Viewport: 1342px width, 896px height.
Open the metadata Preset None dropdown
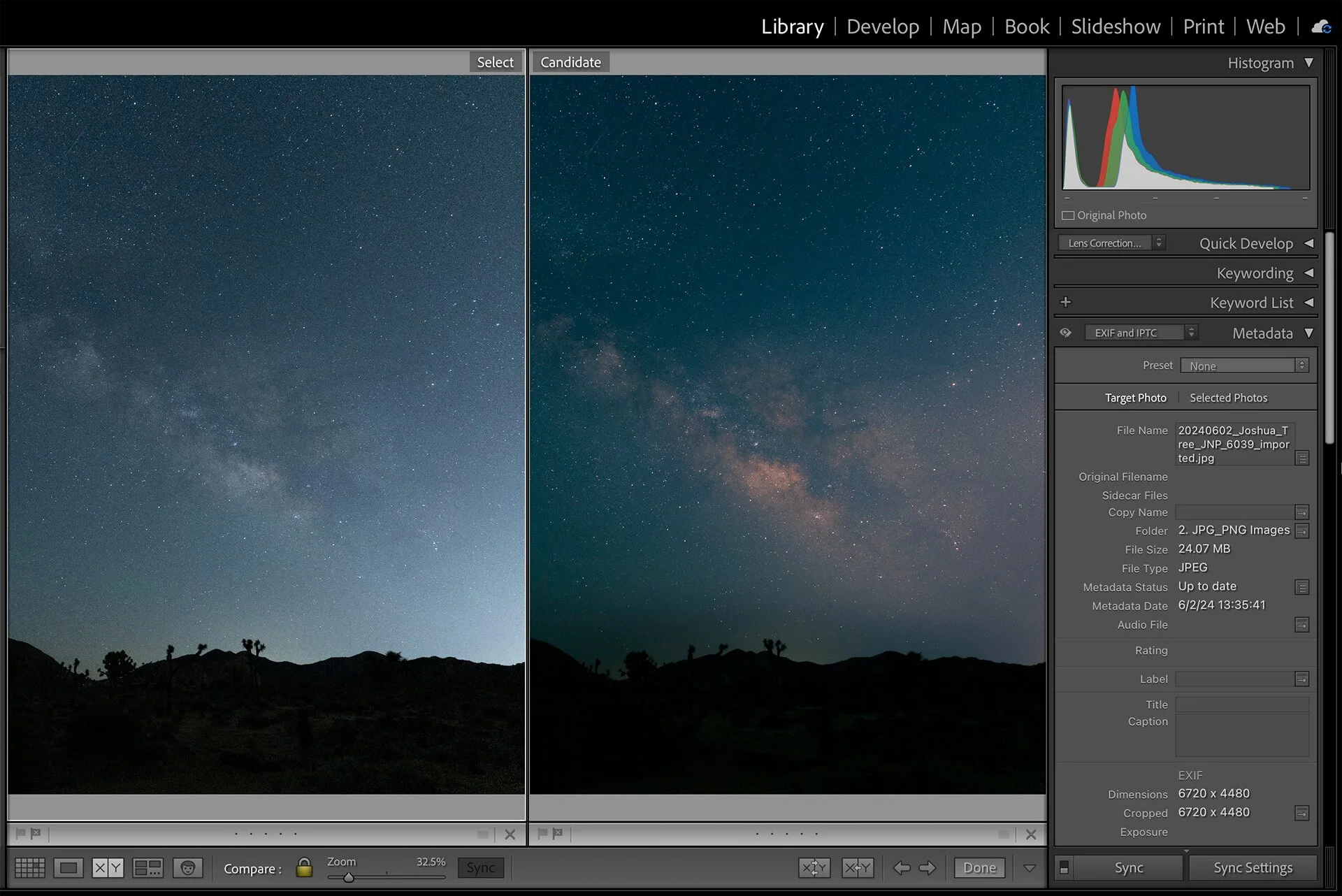(1243, 366)
